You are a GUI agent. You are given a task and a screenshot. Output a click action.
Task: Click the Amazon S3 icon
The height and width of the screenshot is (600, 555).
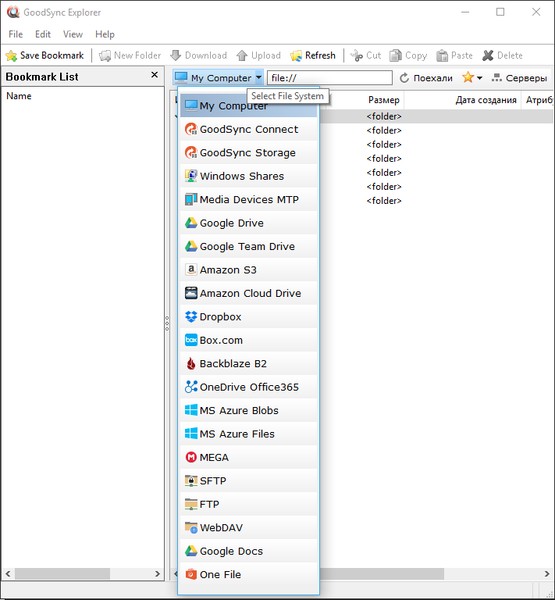pyautogui.click(x=191, y=270)
